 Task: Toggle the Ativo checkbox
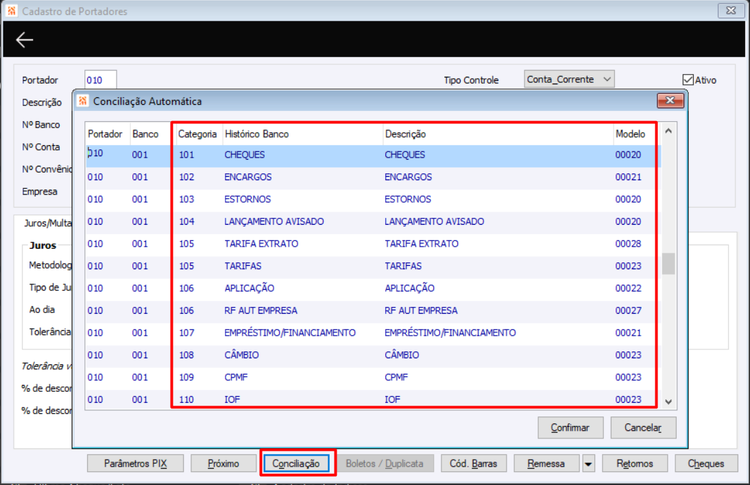point(688,80)
